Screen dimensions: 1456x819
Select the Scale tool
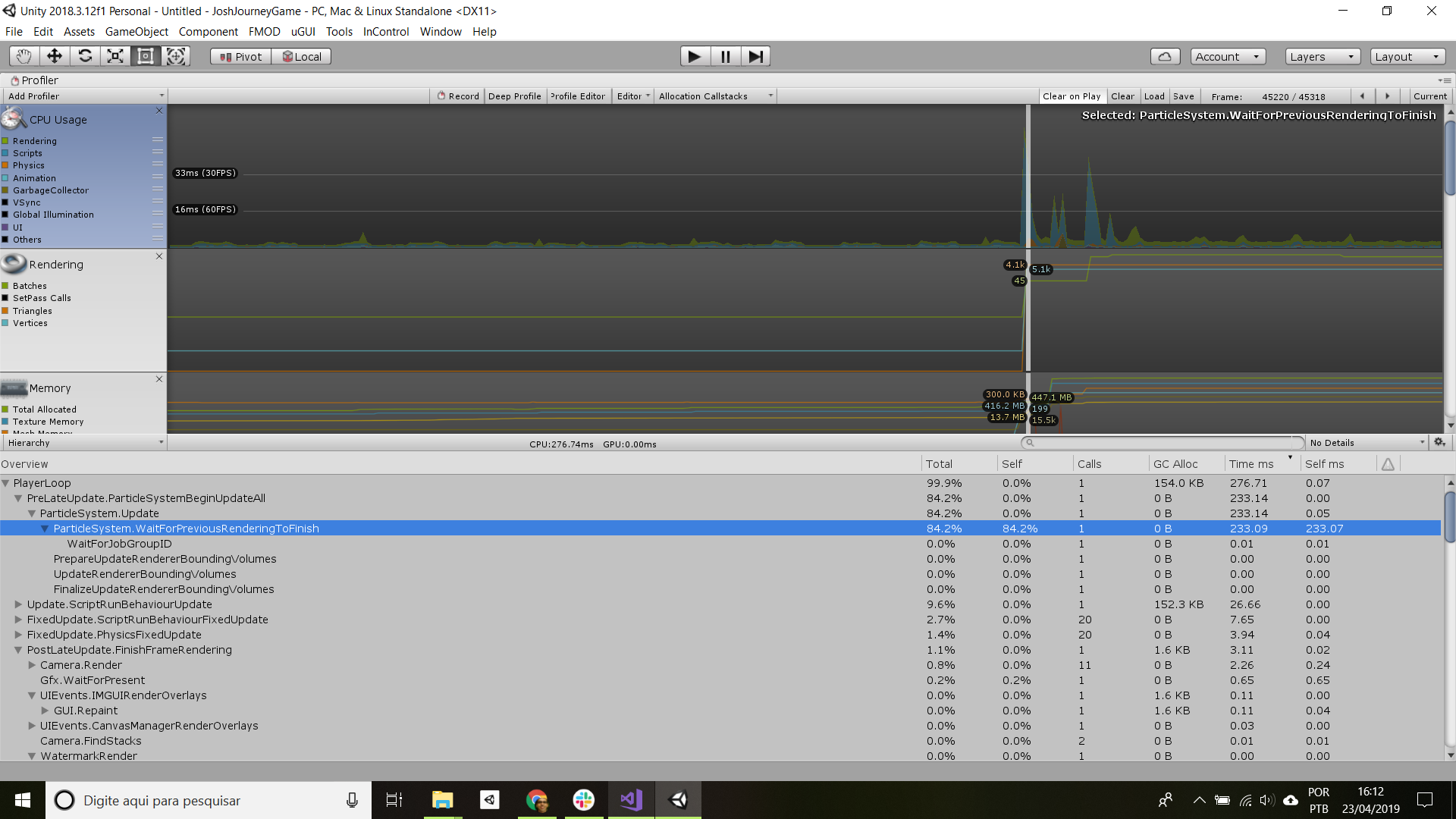pos(115,55)
